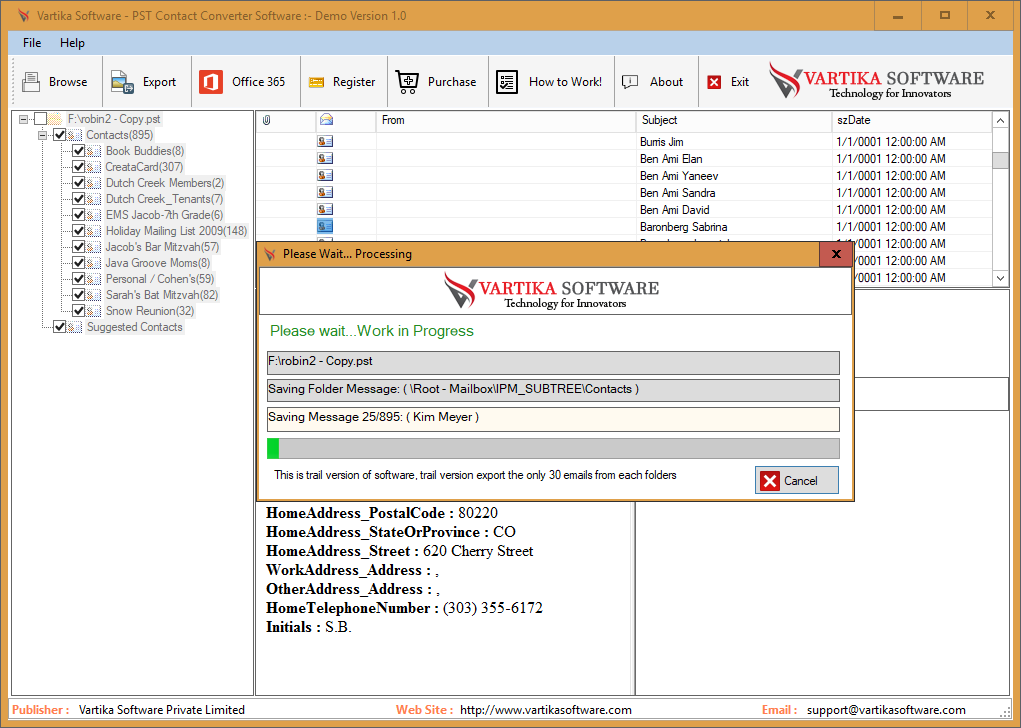This screenshot has height=728, width=1021.
Task: Click the szDate column header
Action: [912, 120]
